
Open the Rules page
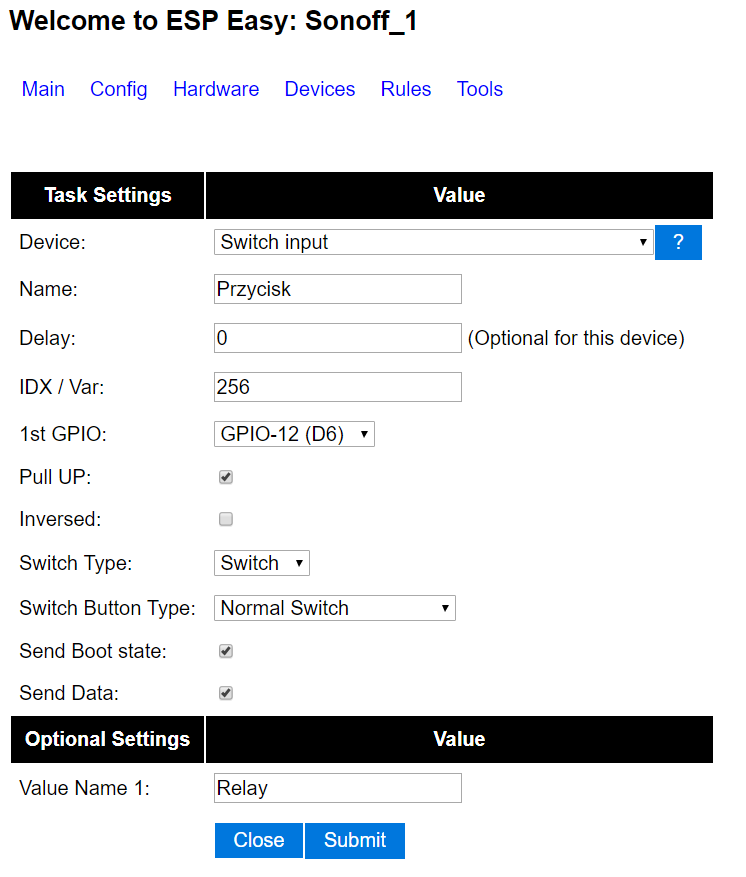tap(406, 89)
